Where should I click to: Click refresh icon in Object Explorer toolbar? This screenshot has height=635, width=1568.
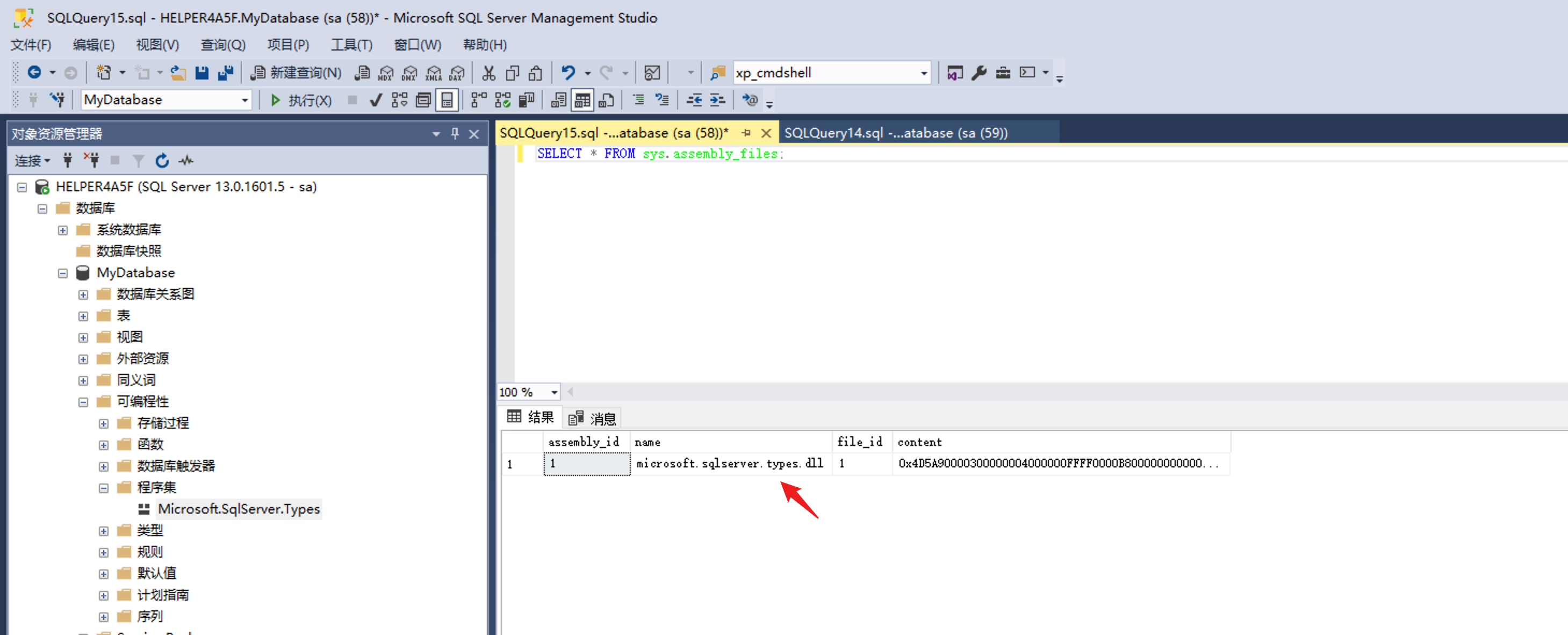pyautogui.click(x=162, y=161)
